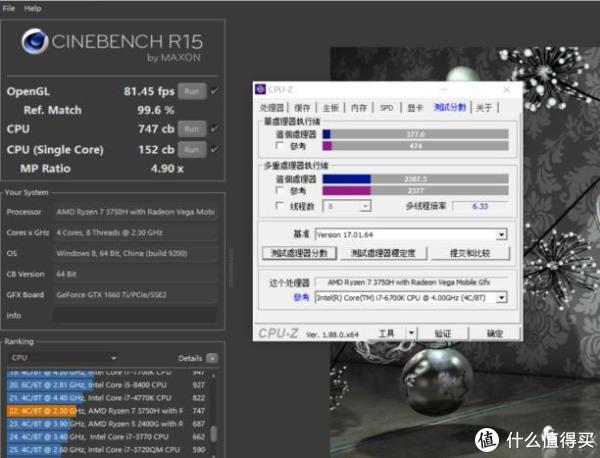Select the AMD Ryzen 5 2400G ranking row
The height and width of the screenshot is (458, 600).
click(107, 424)
